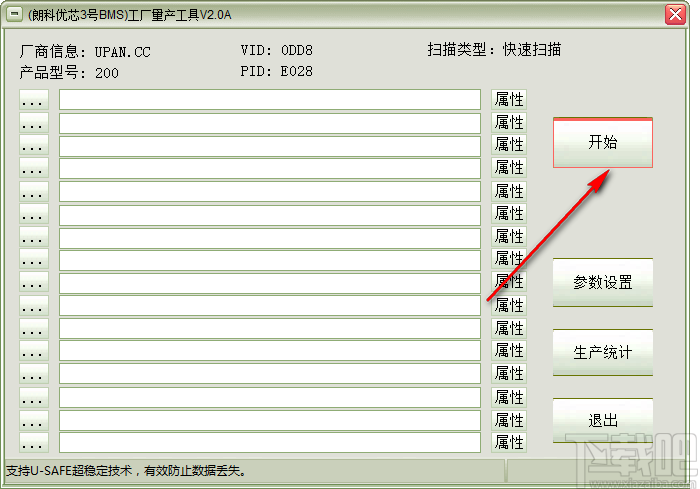Open 属性 properties for the fourth row

(509, 168)
